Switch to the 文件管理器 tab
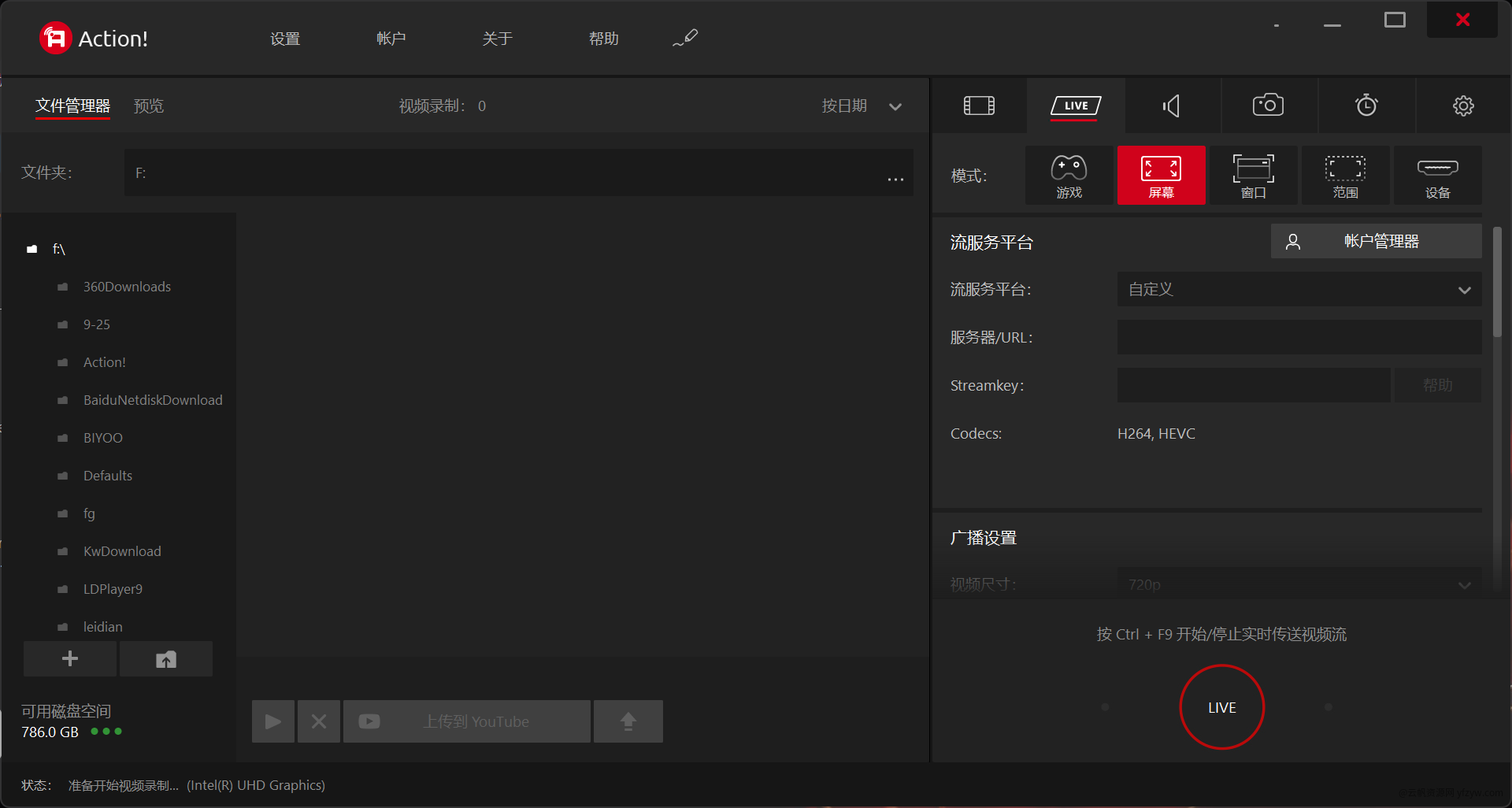Screen dimensions: 1512x808 72,106
